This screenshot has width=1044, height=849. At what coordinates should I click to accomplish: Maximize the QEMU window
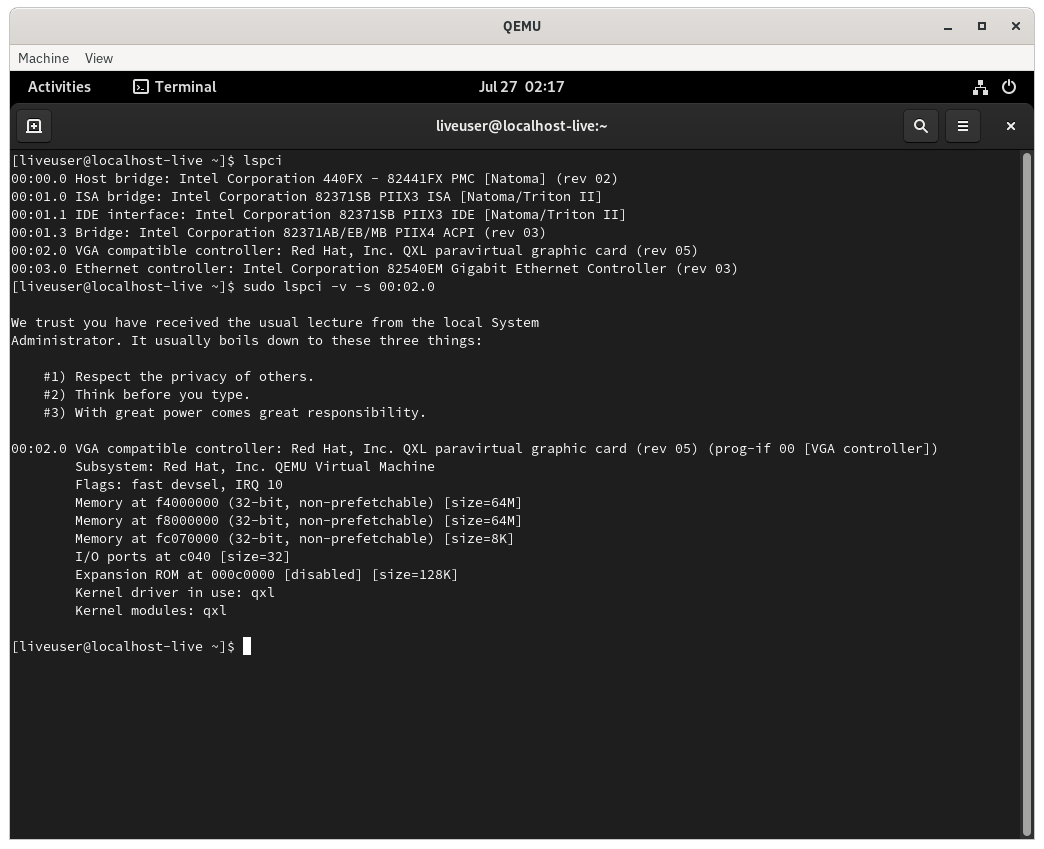tap(981, 27)
